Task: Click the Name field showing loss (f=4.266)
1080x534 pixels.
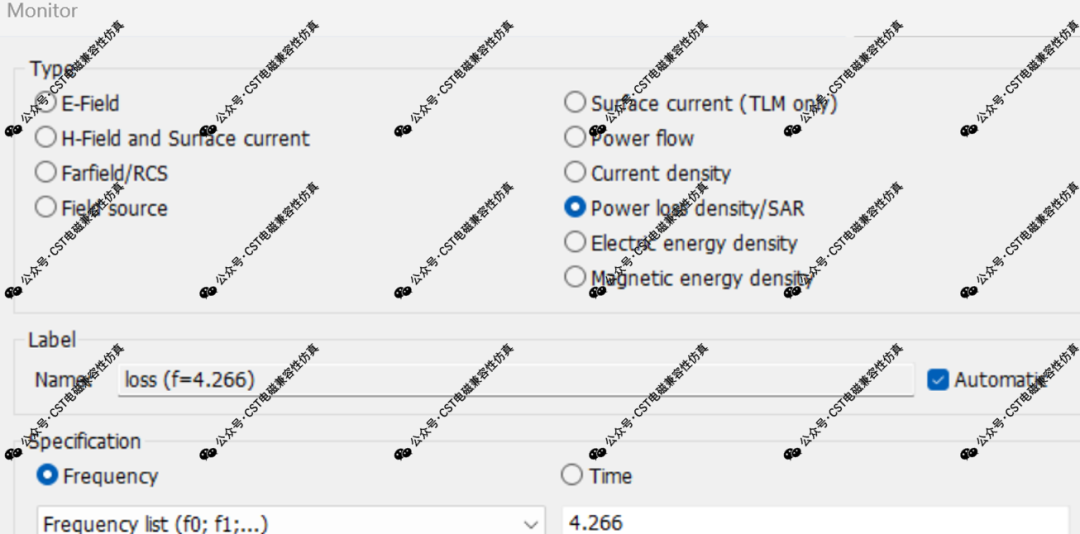Action: tap(516, 380)
